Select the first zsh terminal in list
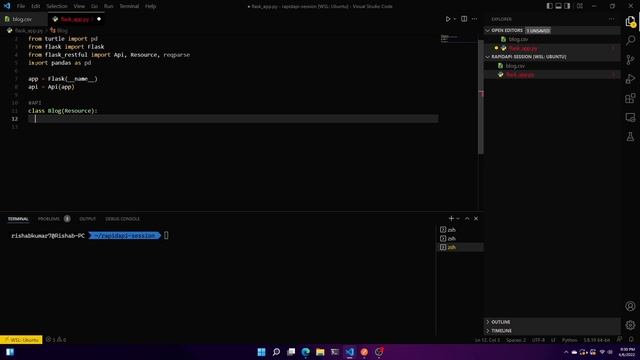This screenshot has height=360, width=640. pos(460,230)
